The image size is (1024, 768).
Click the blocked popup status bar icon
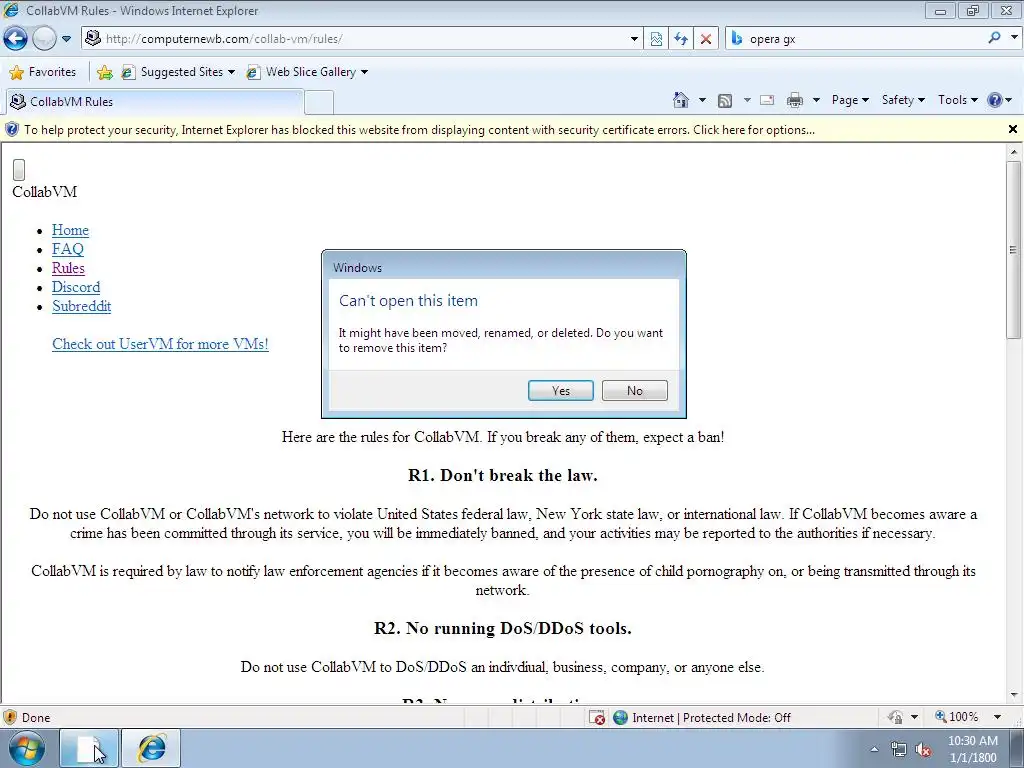click(x=597, y=718)
